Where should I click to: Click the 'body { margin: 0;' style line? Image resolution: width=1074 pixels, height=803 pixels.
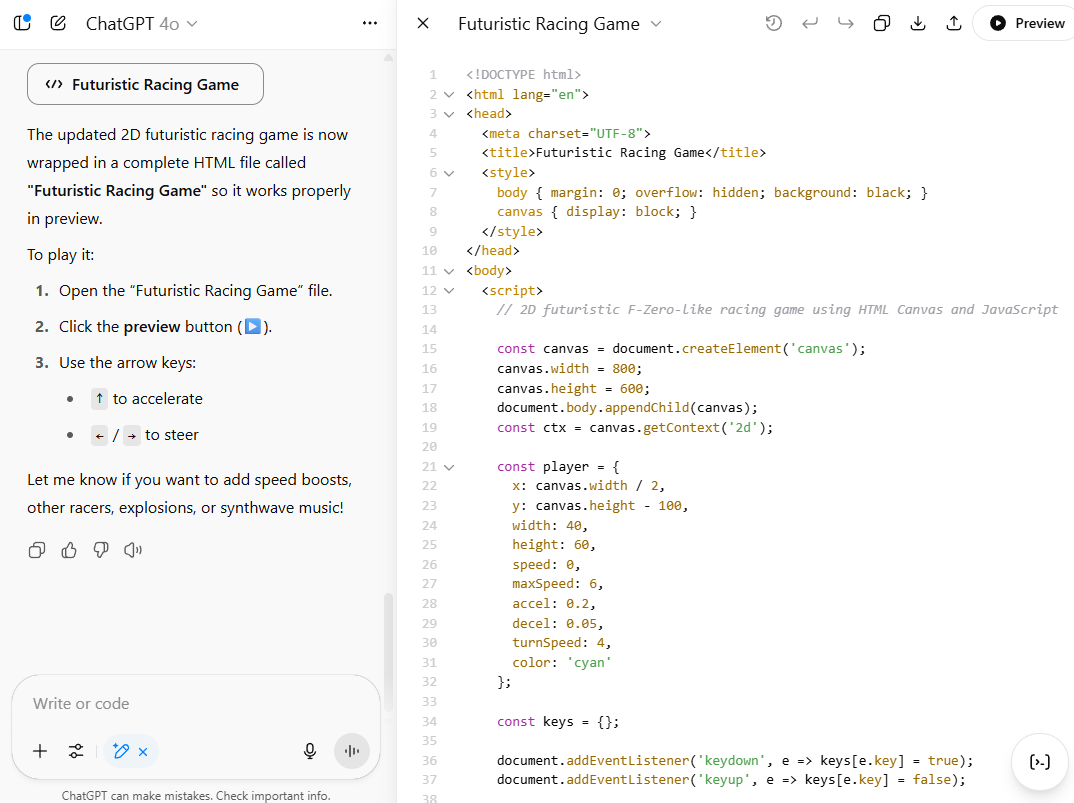tap(712, 193)
